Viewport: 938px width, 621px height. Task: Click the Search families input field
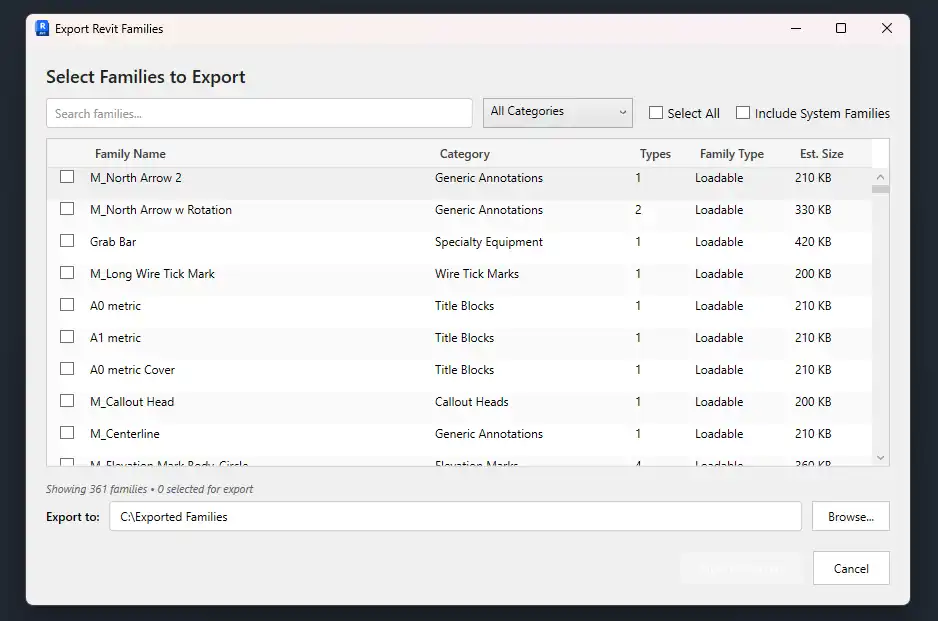[x=259, y=113]
